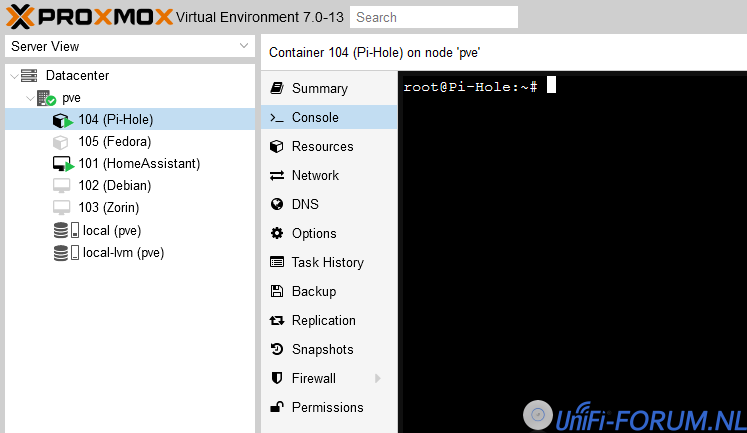This screenshot has height=433, width=747.
Task: Open the Summary tab
Action: tap(319, 89)
